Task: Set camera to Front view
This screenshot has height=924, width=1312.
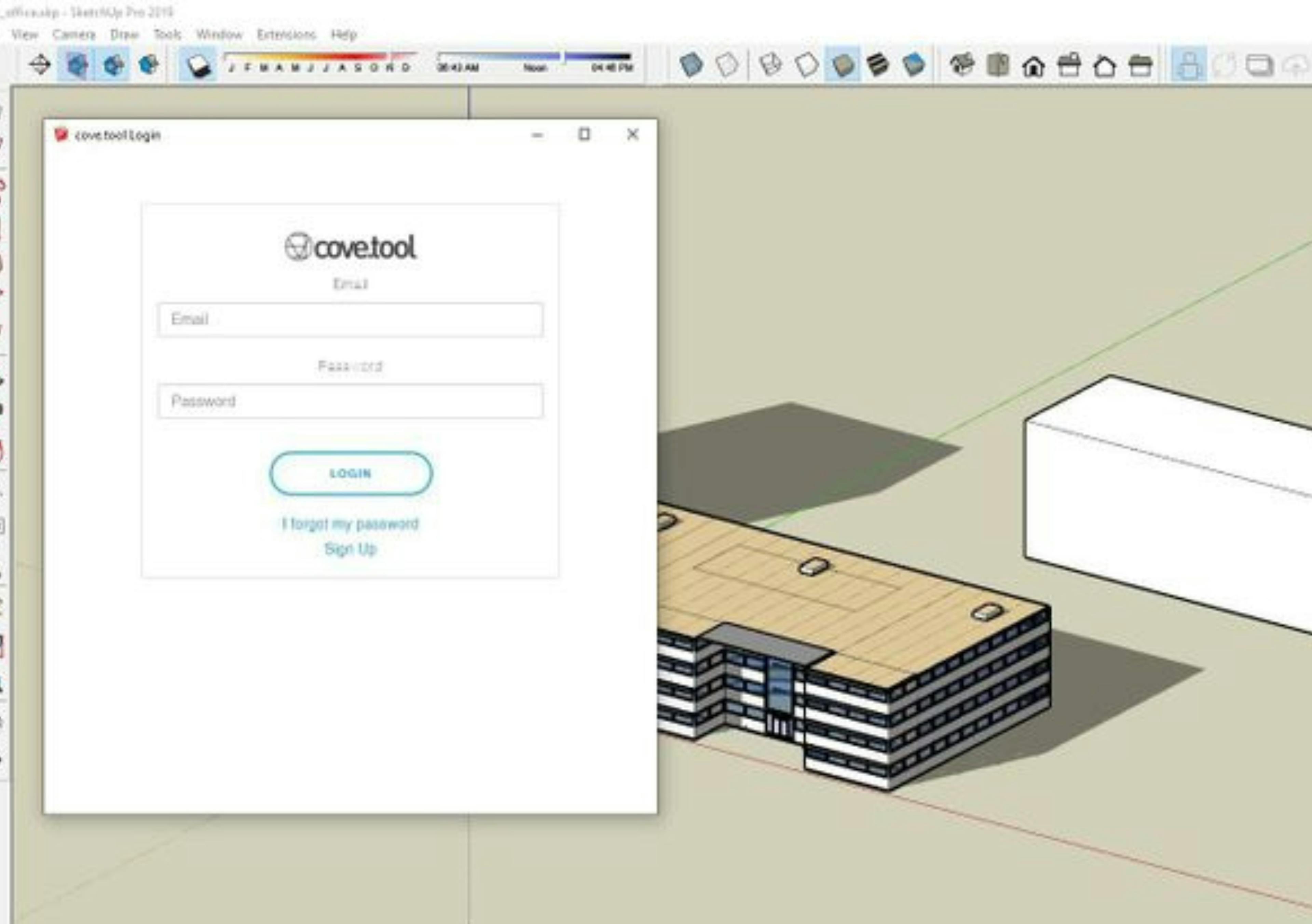Action: click(1033, 66)
